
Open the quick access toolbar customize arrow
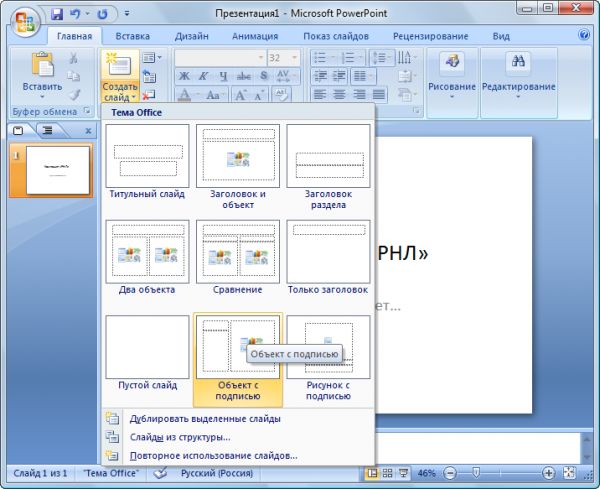pyautogui.click(x=127, y=14)
